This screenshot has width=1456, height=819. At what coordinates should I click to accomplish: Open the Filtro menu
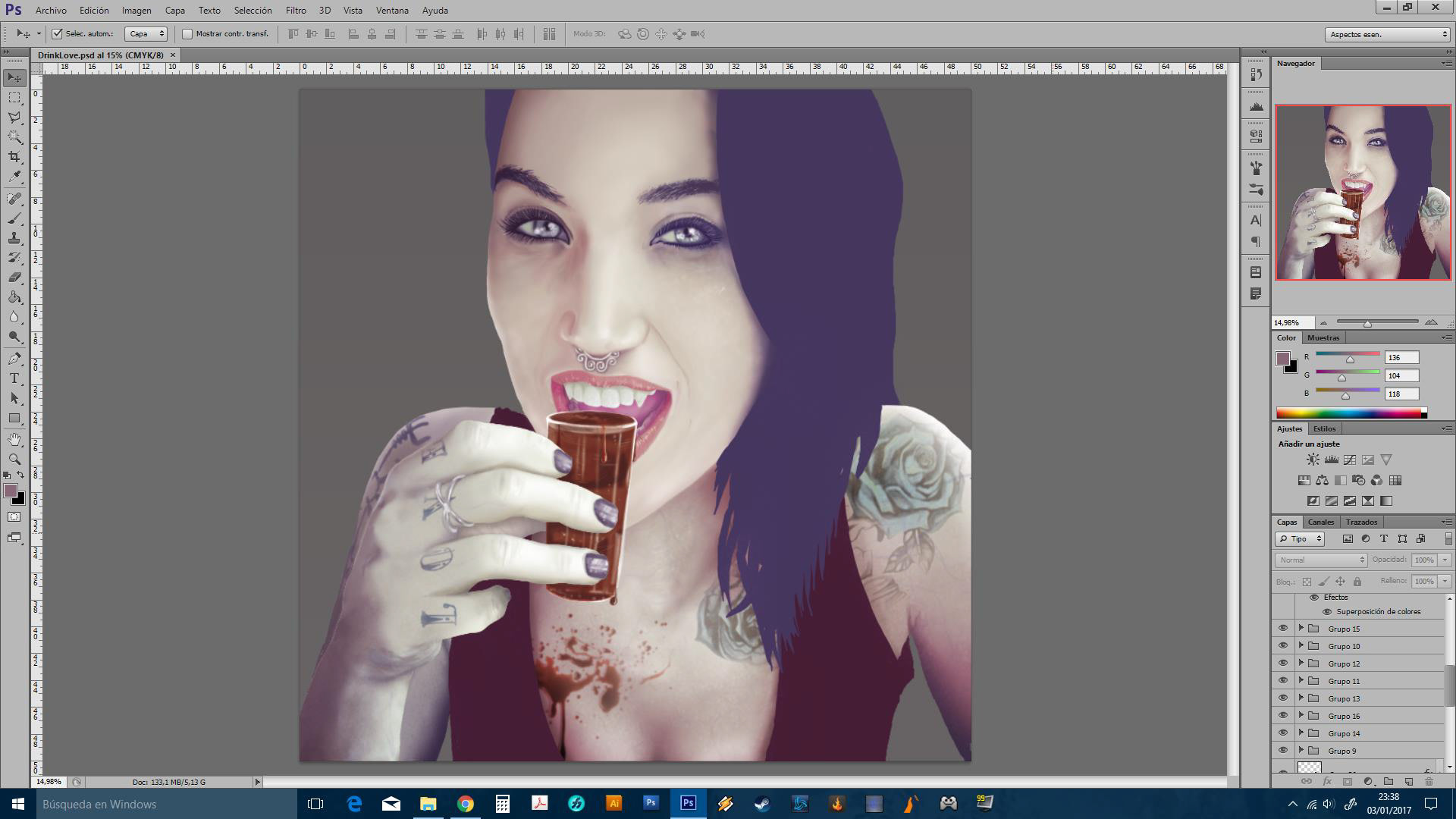pos(296,11)
